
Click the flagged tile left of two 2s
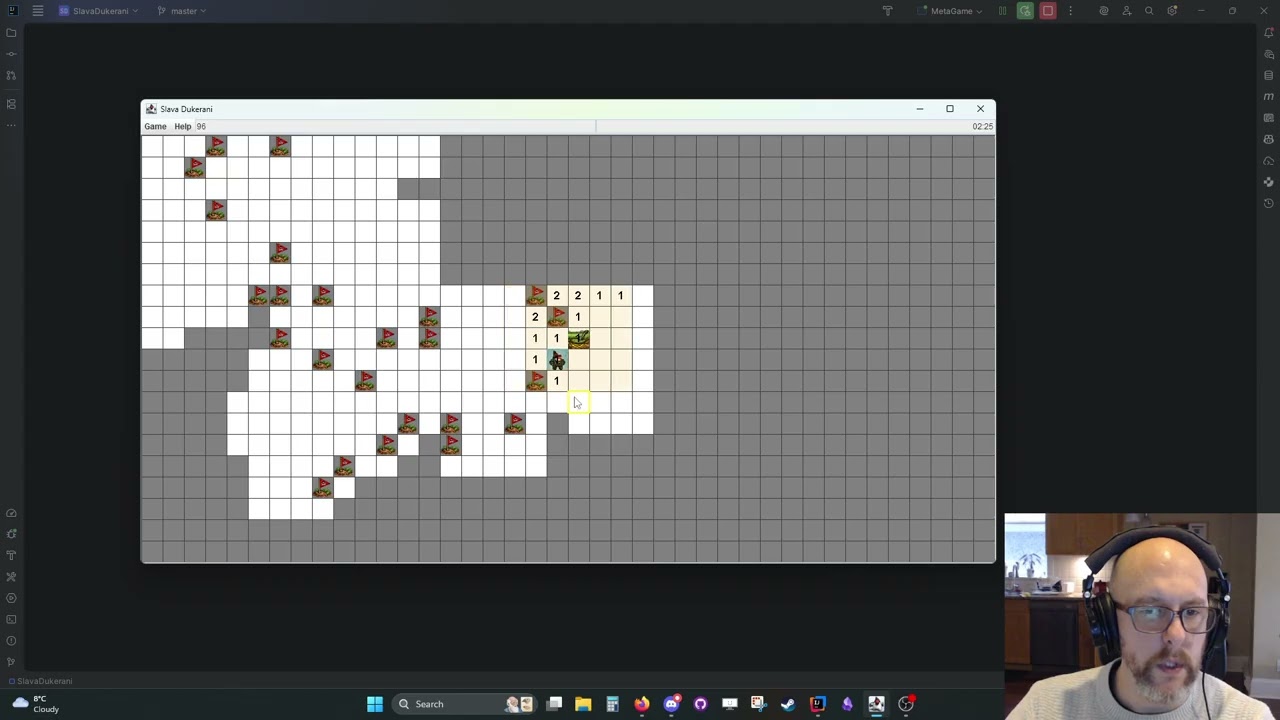point(535,296)
